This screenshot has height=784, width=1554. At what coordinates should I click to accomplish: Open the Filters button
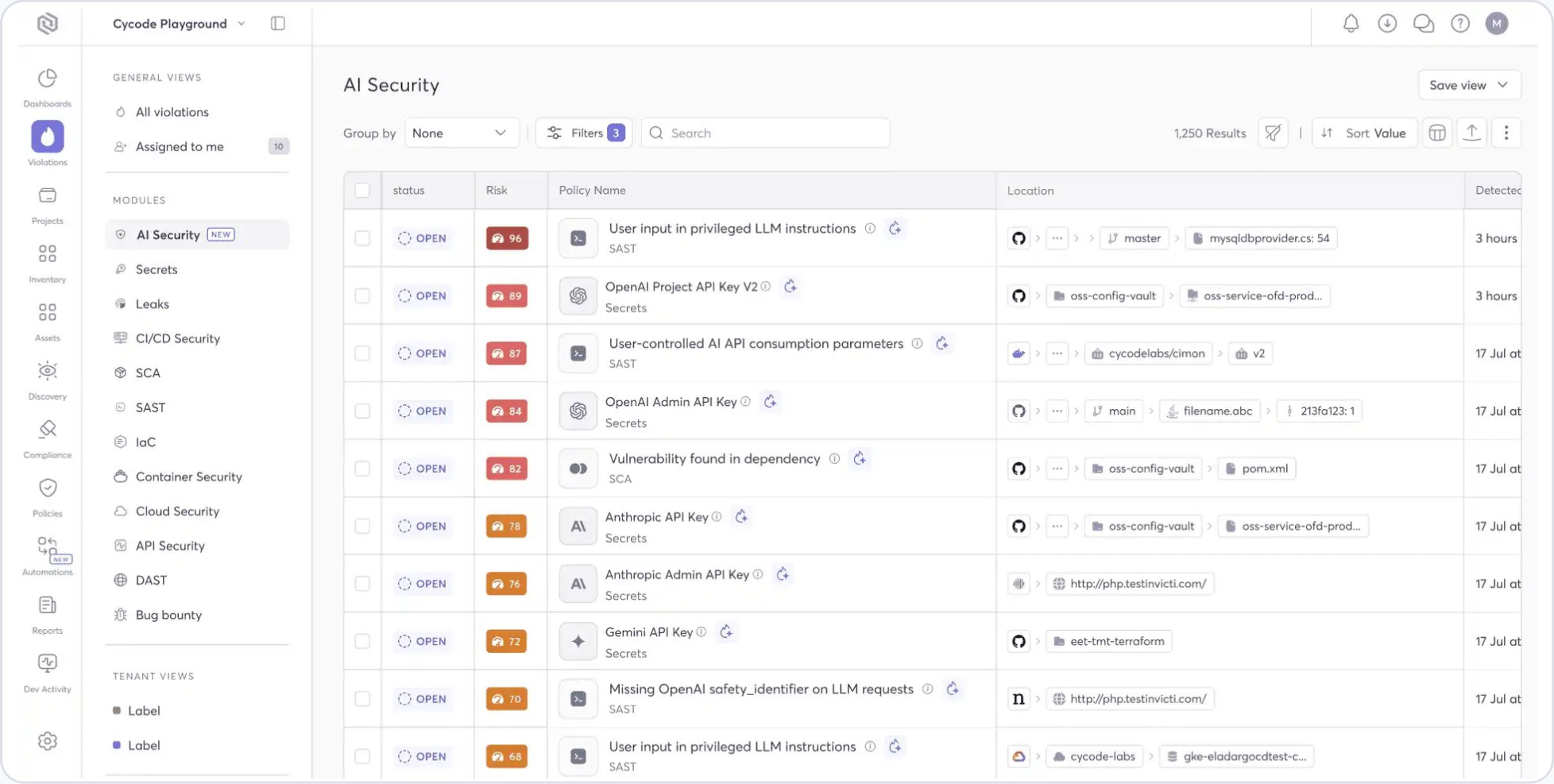pos(584,133)
